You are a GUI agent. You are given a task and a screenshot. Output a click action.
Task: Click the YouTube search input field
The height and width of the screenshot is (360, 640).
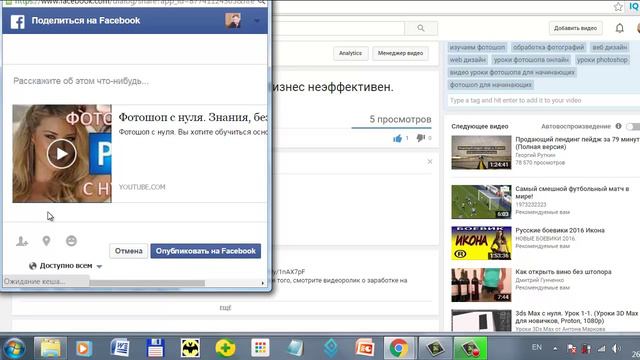[339, 28]
